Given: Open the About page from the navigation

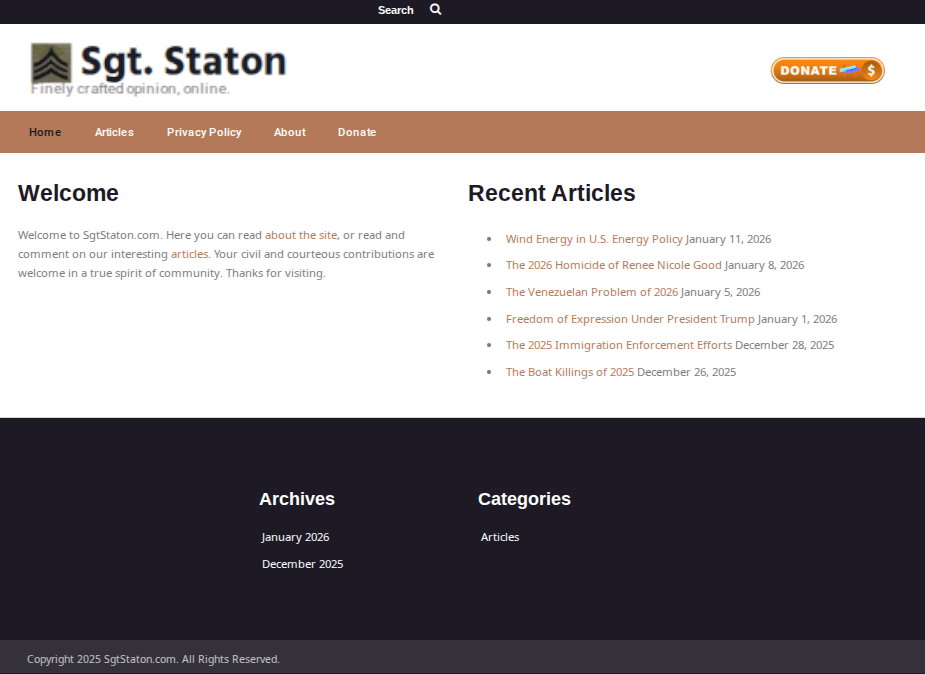Looking at the screenshot, I should (x=289, y=131).
